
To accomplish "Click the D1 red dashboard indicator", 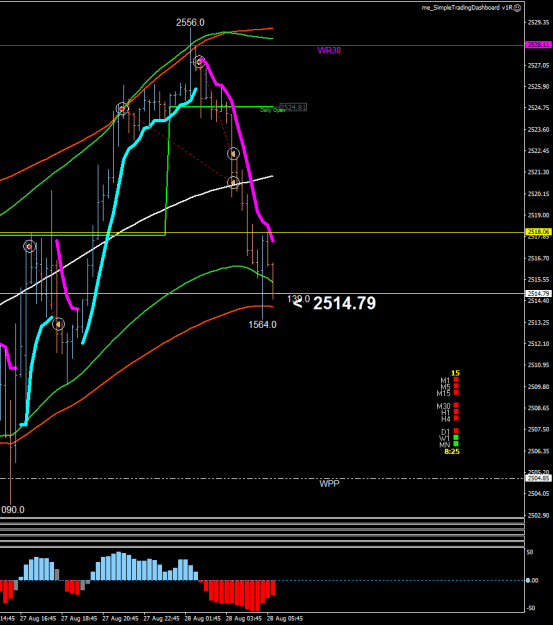I will (x=456, y=431).
